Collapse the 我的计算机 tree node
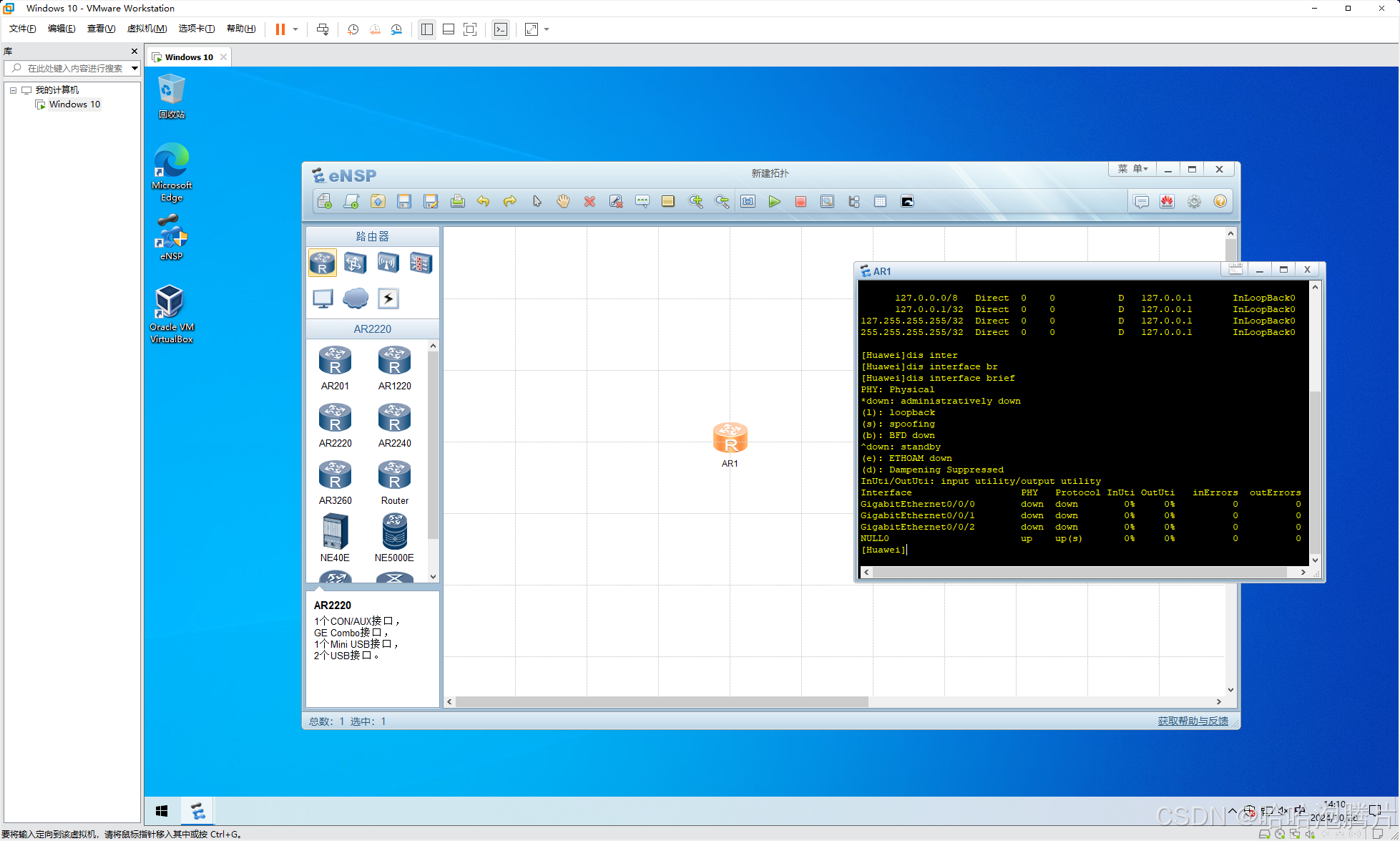The width and height of the screenshot is (1400, 841). [x=13, y=90]
